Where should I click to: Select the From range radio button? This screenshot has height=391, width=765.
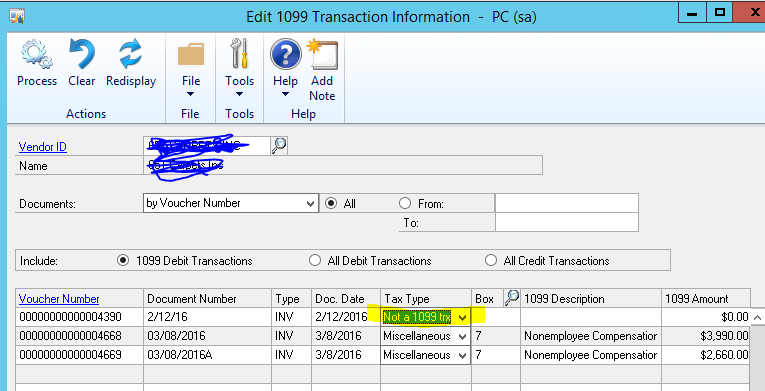[405, 203]
